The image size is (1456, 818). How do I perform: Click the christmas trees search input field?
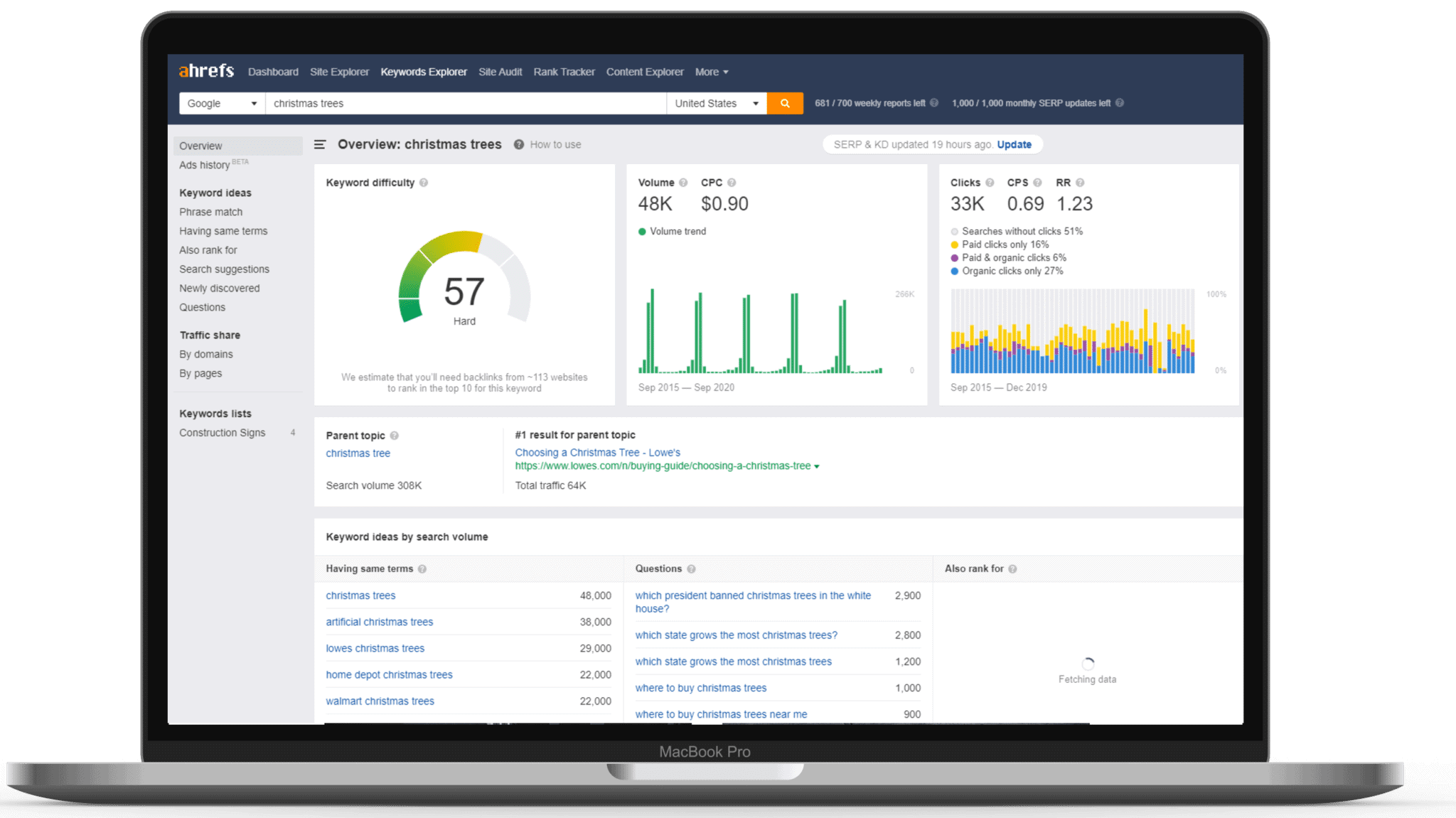(x=462, y=103)
